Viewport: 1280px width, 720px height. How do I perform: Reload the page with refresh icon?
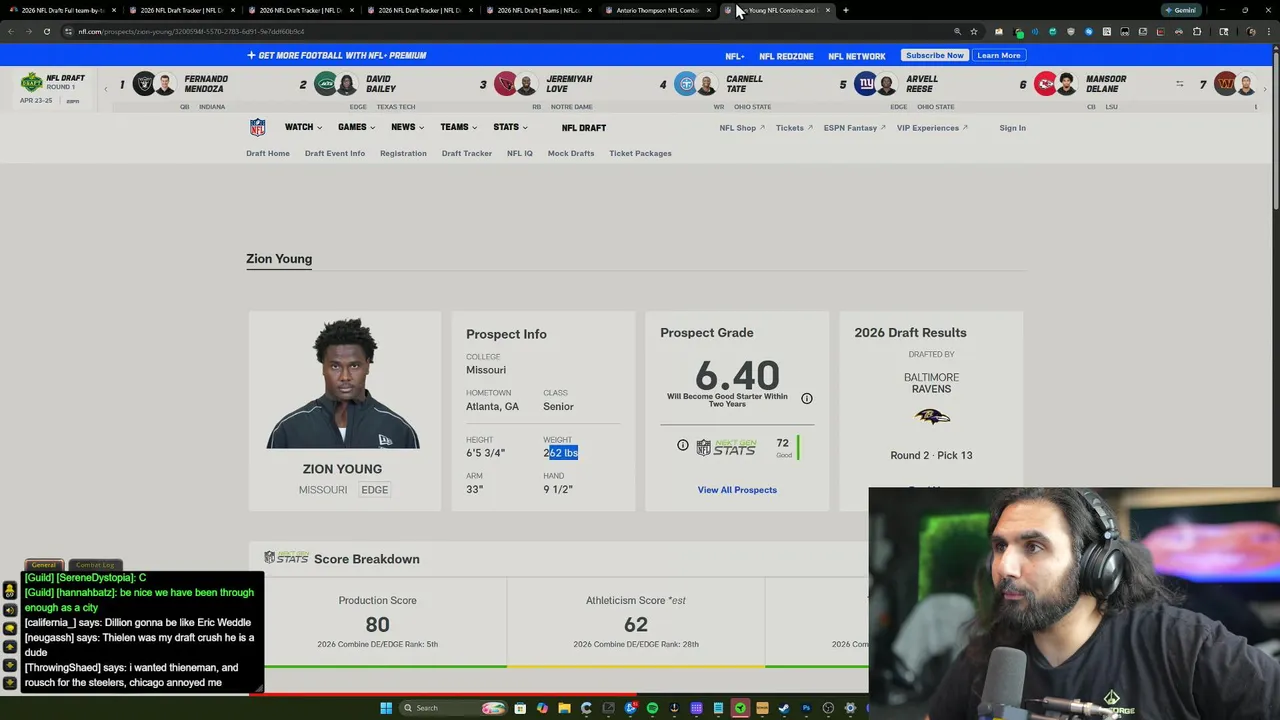coord(46,31)
